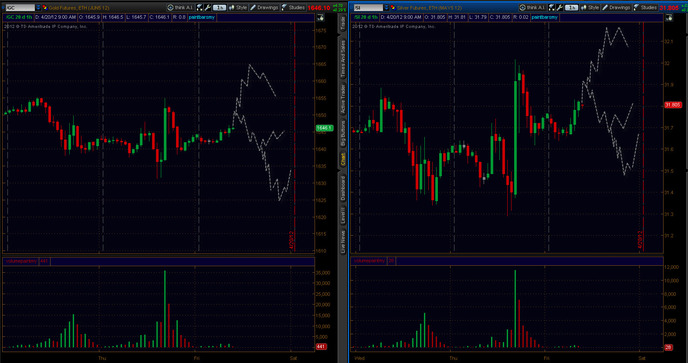This screenshot has height=363, width=688.
Task: Switch to the Times And Sales side tab
Action: [343, 59]
